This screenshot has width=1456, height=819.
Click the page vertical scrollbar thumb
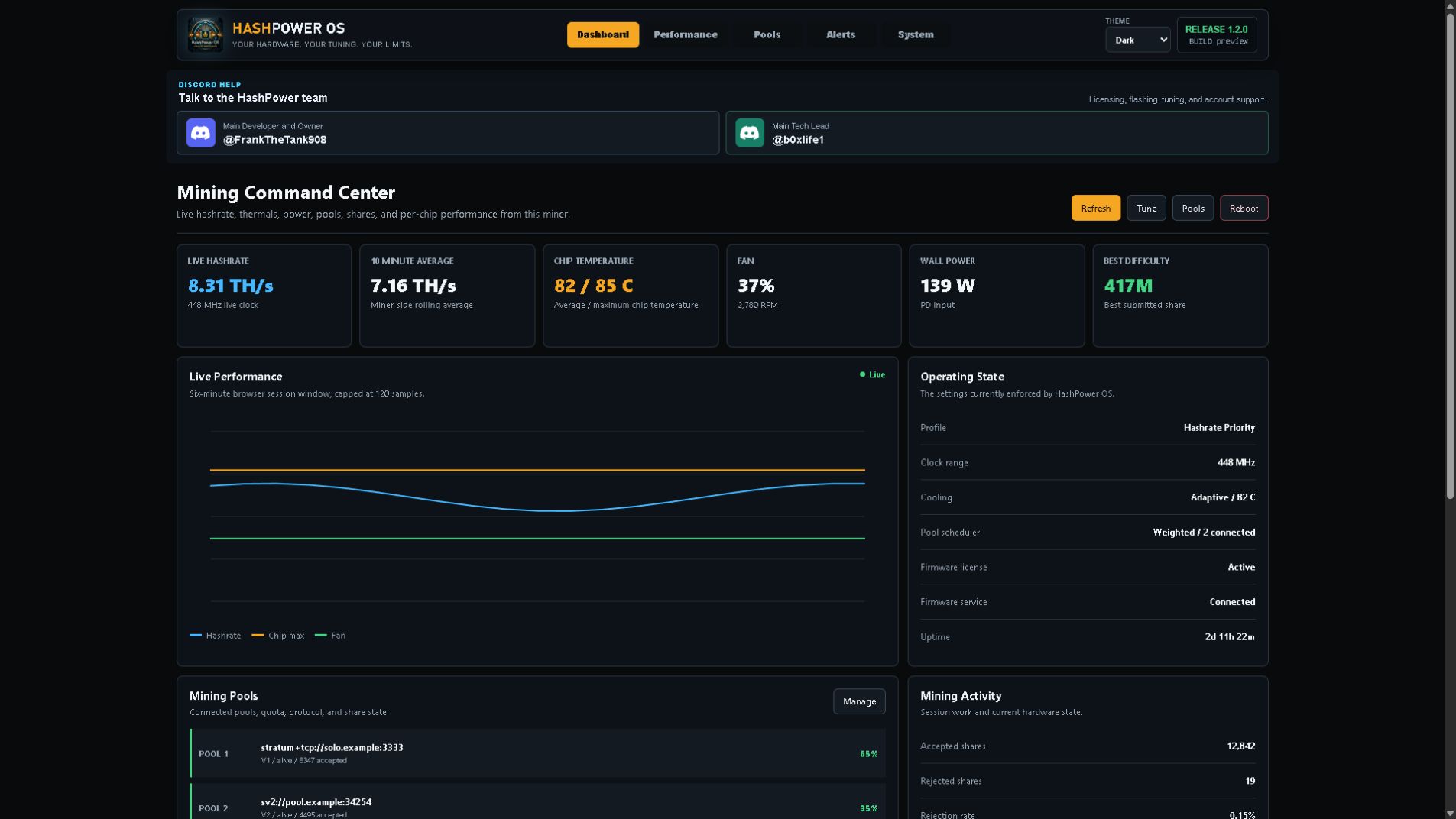pyautogui.click(x=1450, y=256)
